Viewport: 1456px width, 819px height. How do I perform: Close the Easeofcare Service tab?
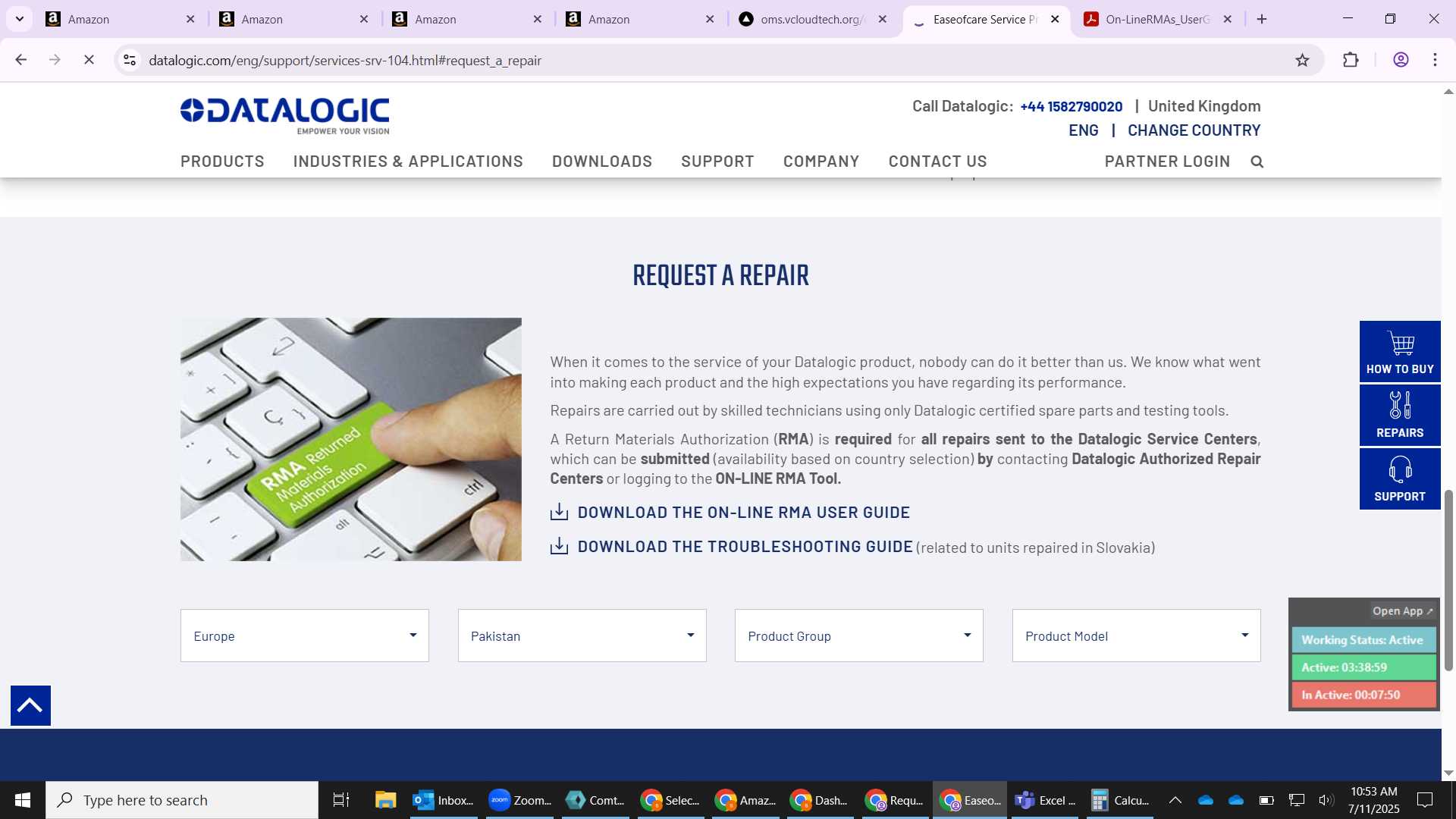tap(1055, 19)
